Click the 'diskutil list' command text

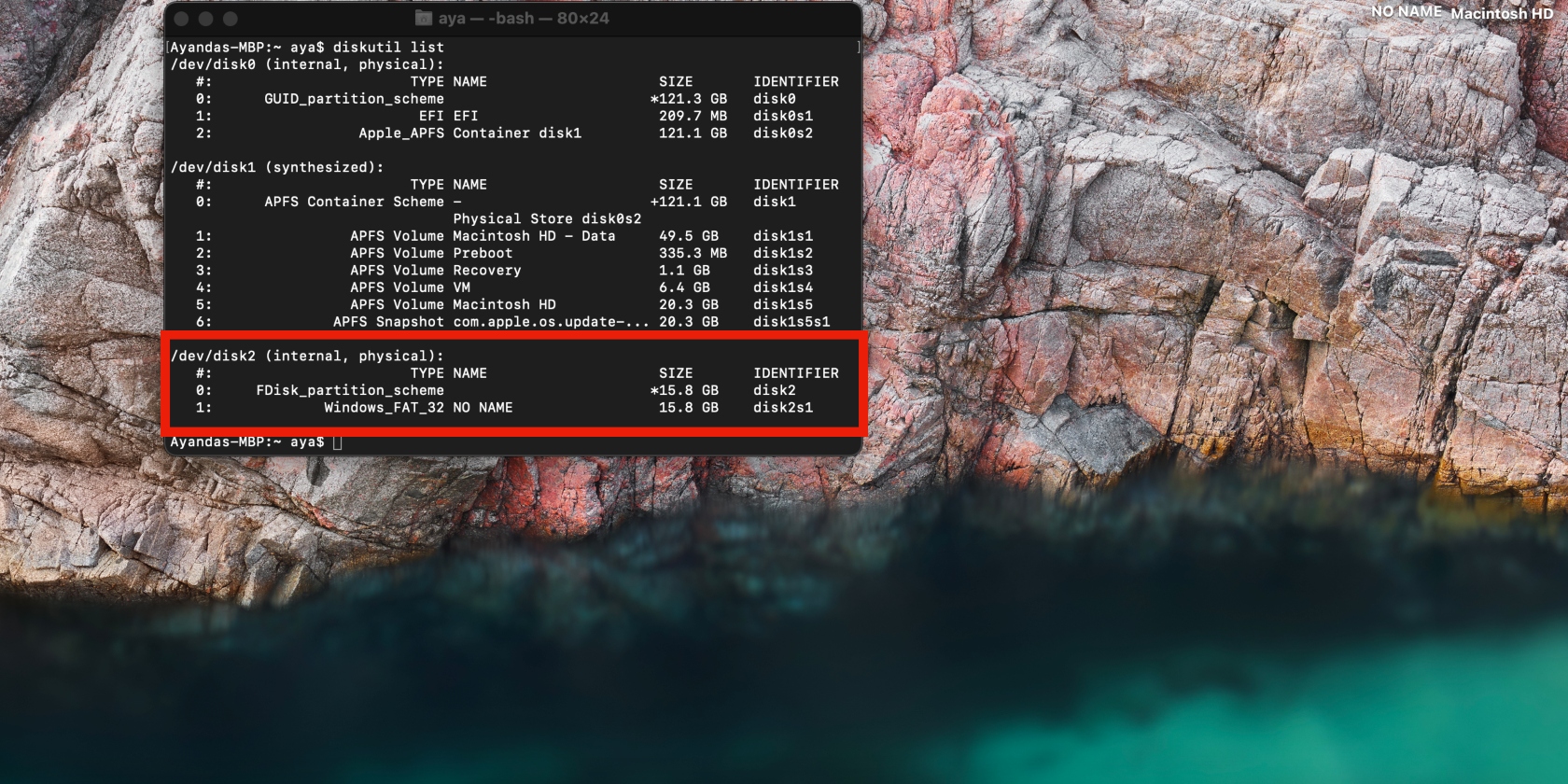click(x=388, y=47)
